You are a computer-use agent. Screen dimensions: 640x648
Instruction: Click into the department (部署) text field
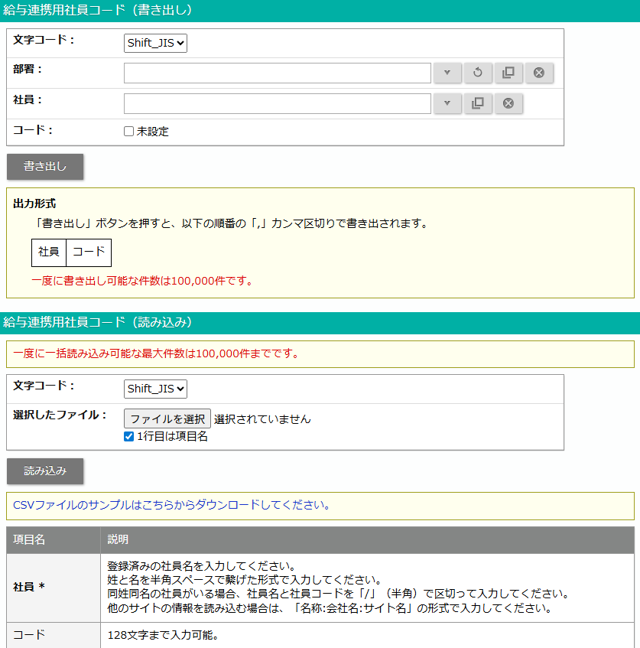pyautogui.click(x=277, y=73)
